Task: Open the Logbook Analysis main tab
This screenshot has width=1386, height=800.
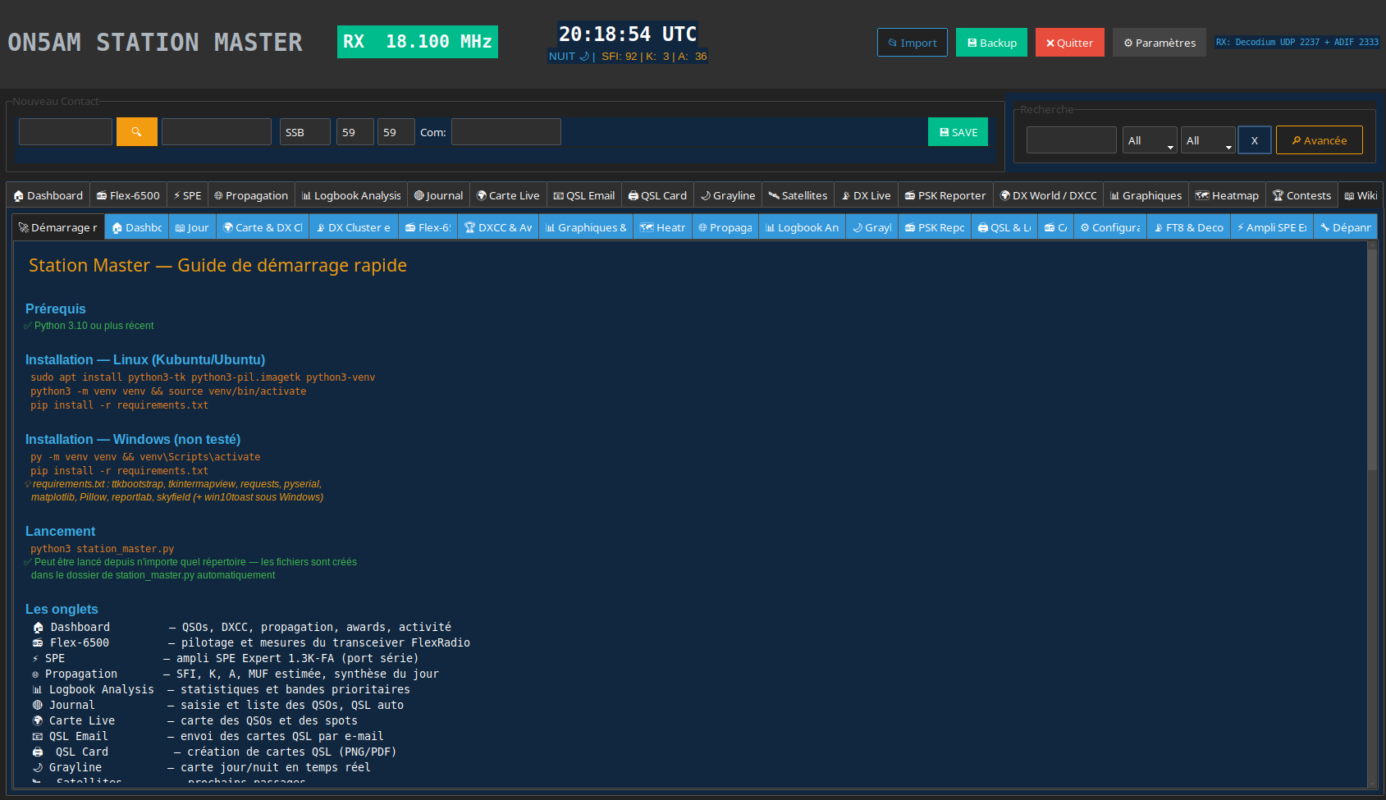Action: (x=351, y=196)
